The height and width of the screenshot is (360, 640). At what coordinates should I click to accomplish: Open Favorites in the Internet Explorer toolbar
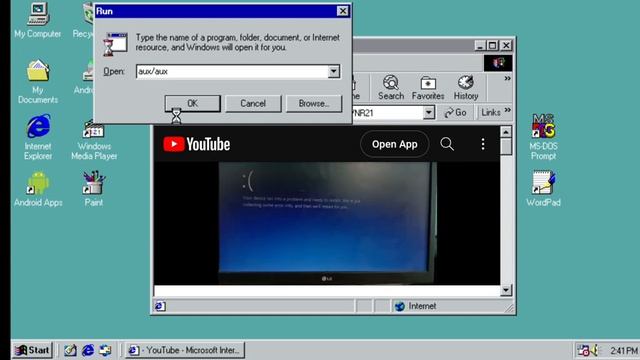pos(428,88)
